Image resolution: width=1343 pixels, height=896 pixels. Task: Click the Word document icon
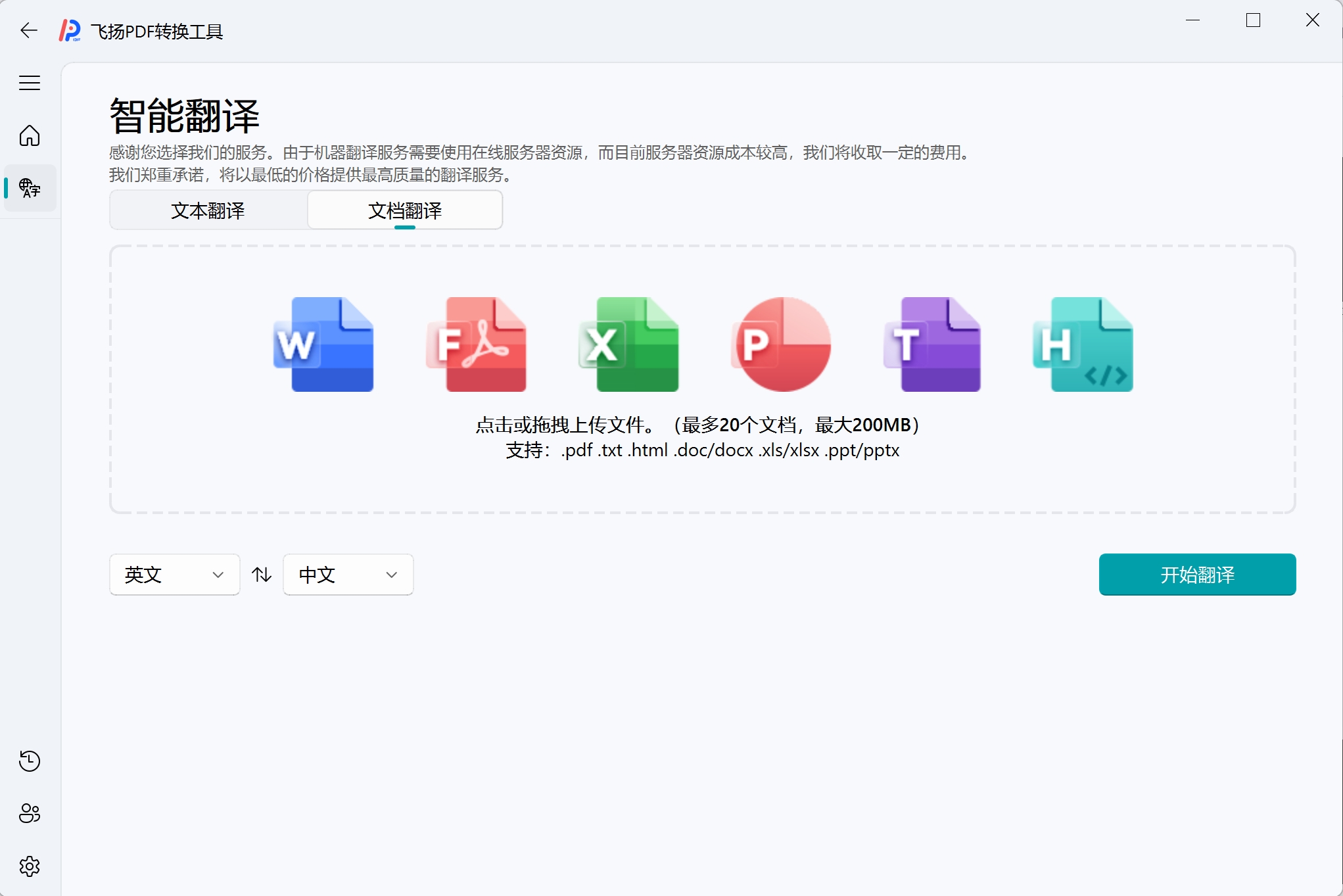[x=324, y=344]
